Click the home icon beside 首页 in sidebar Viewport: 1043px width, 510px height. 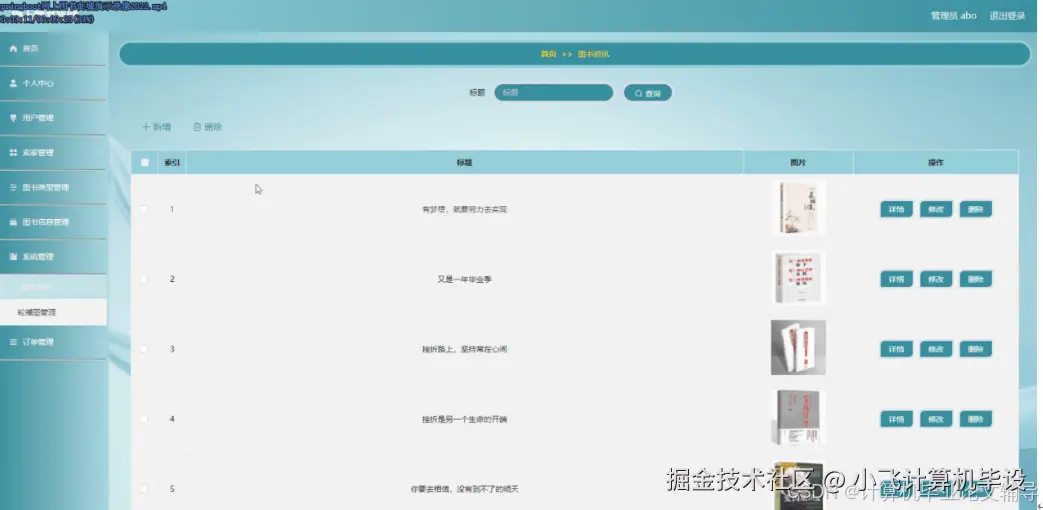pos(13,49)
